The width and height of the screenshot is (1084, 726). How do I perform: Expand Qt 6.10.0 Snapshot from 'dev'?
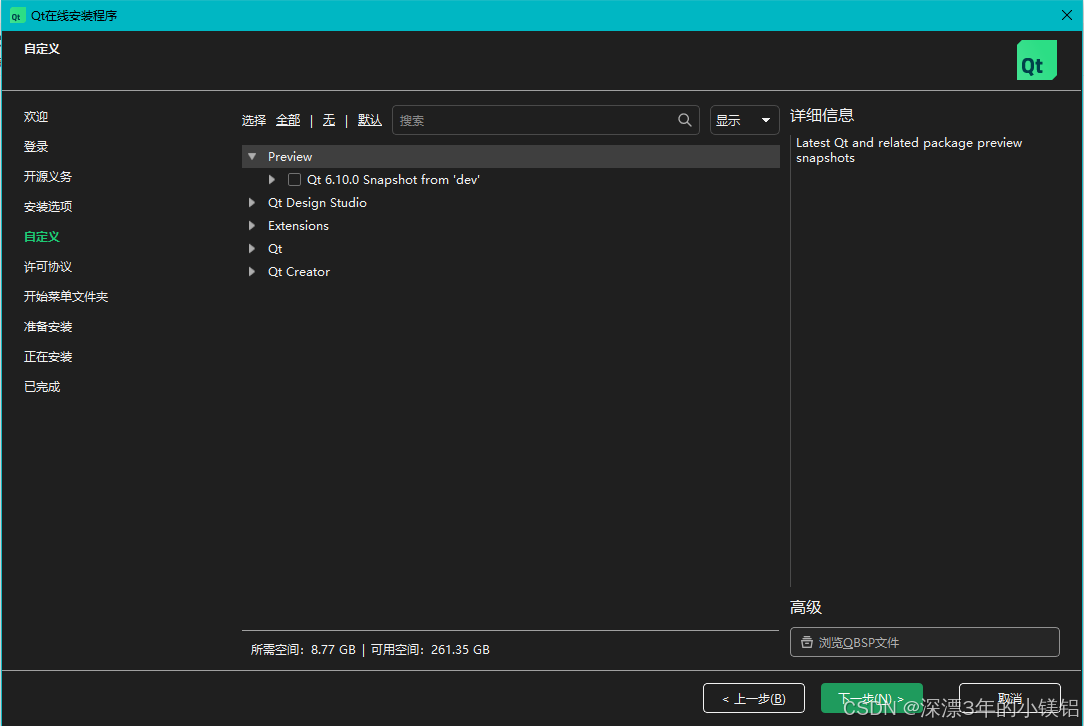pos(272,180)
